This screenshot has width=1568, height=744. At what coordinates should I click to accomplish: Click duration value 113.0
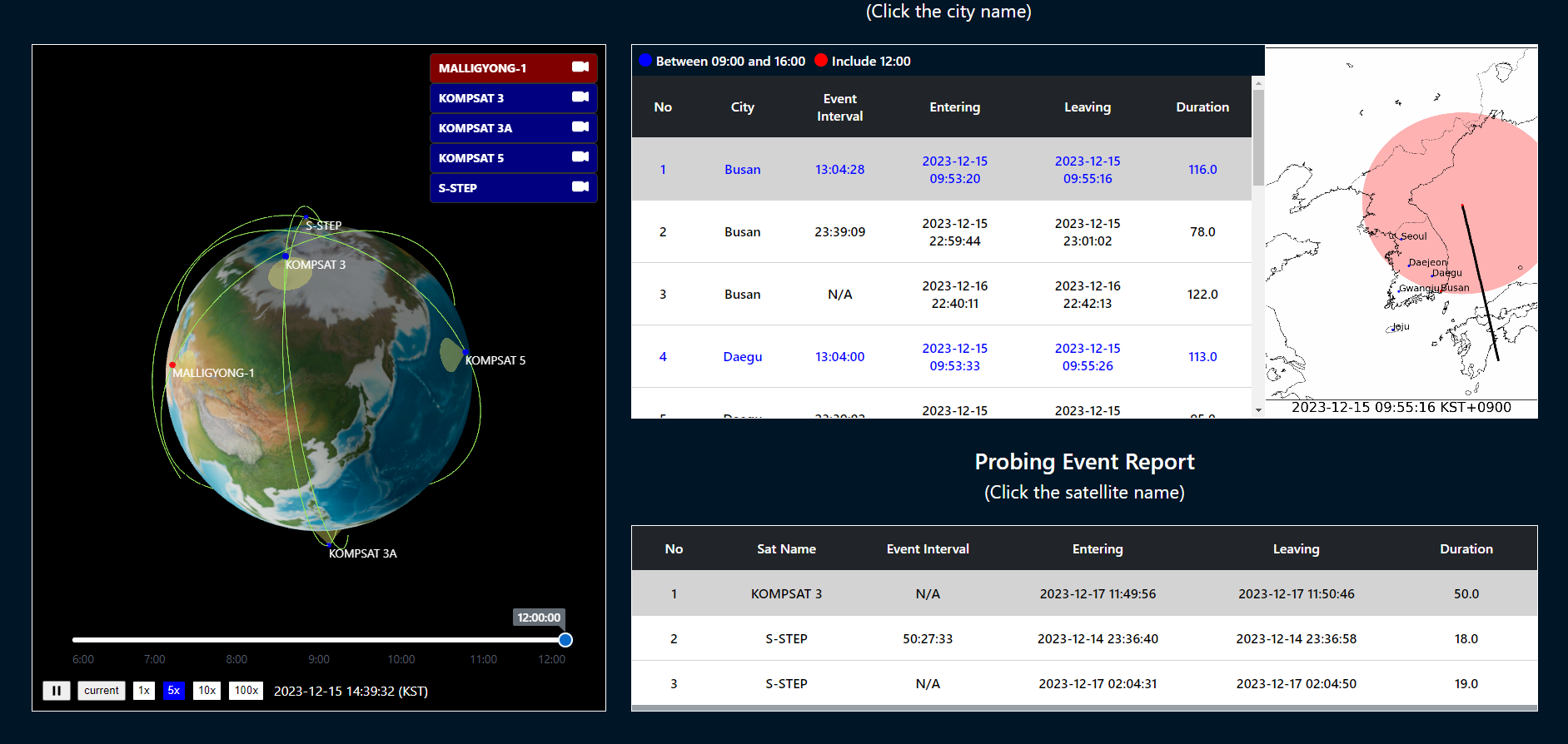click(1202, 357)
